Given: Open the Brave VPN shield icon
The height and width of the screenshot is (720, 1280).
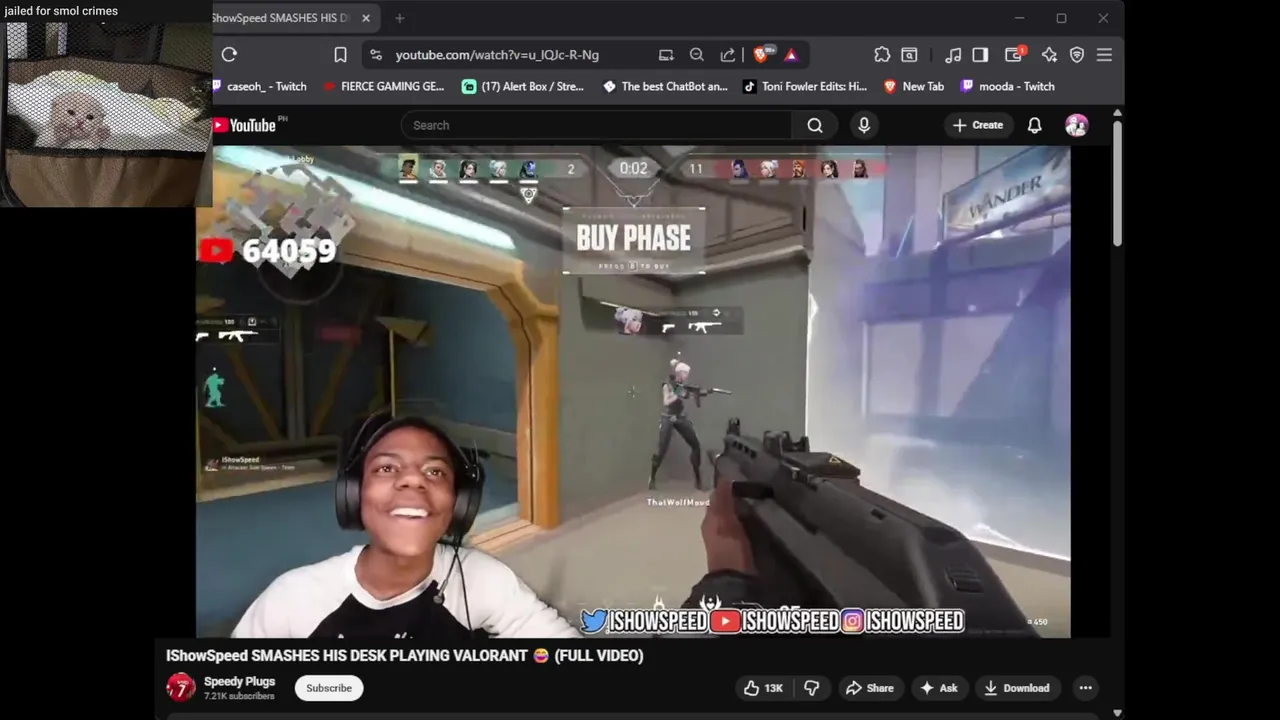Looking at the screenshot, I should 1077,55.
